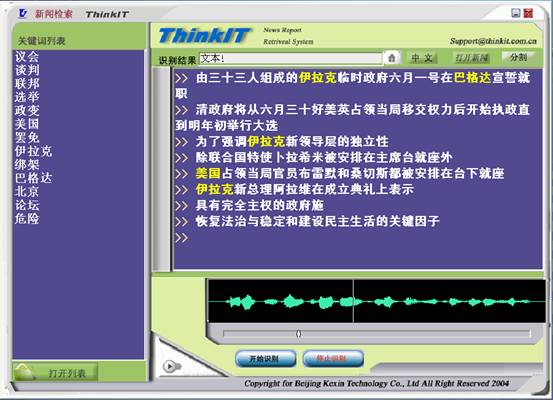Click the home icon beside text field
Image resolution: width=553 pixels, height=400 pixels.
click(391, 57)
